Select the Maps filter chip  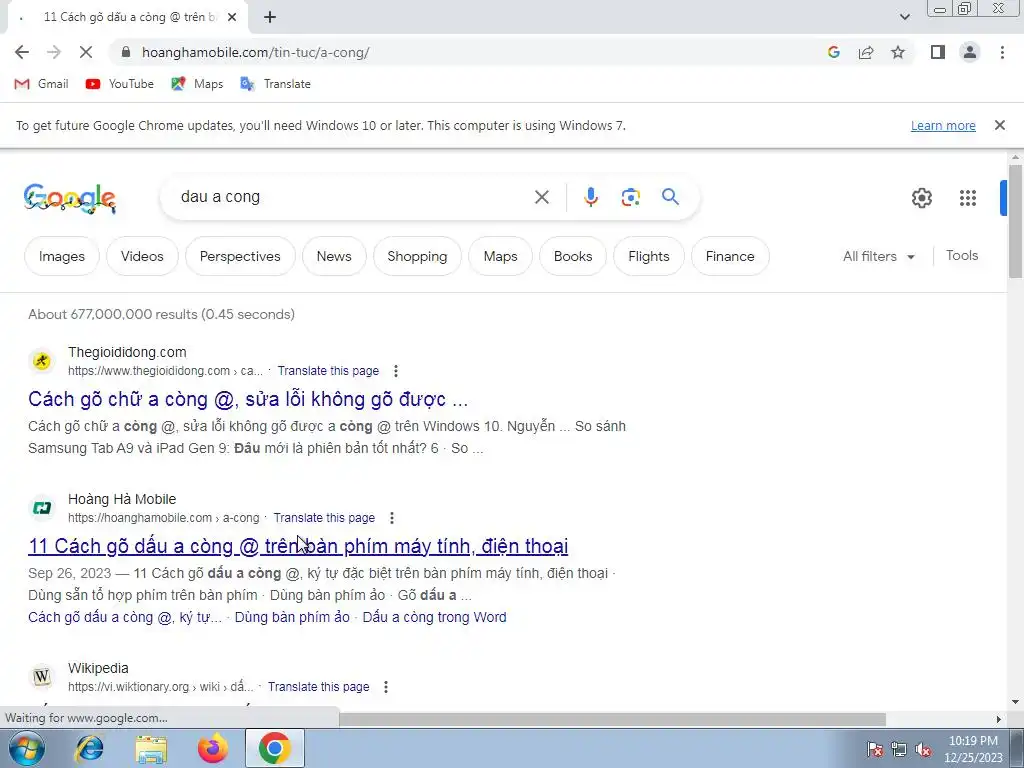click(x=501, y=256)
